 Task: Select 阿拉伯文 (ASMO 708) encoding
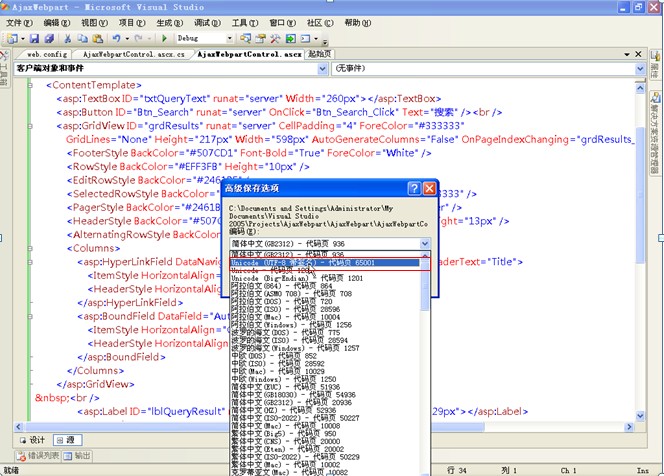tap(325, 293)
